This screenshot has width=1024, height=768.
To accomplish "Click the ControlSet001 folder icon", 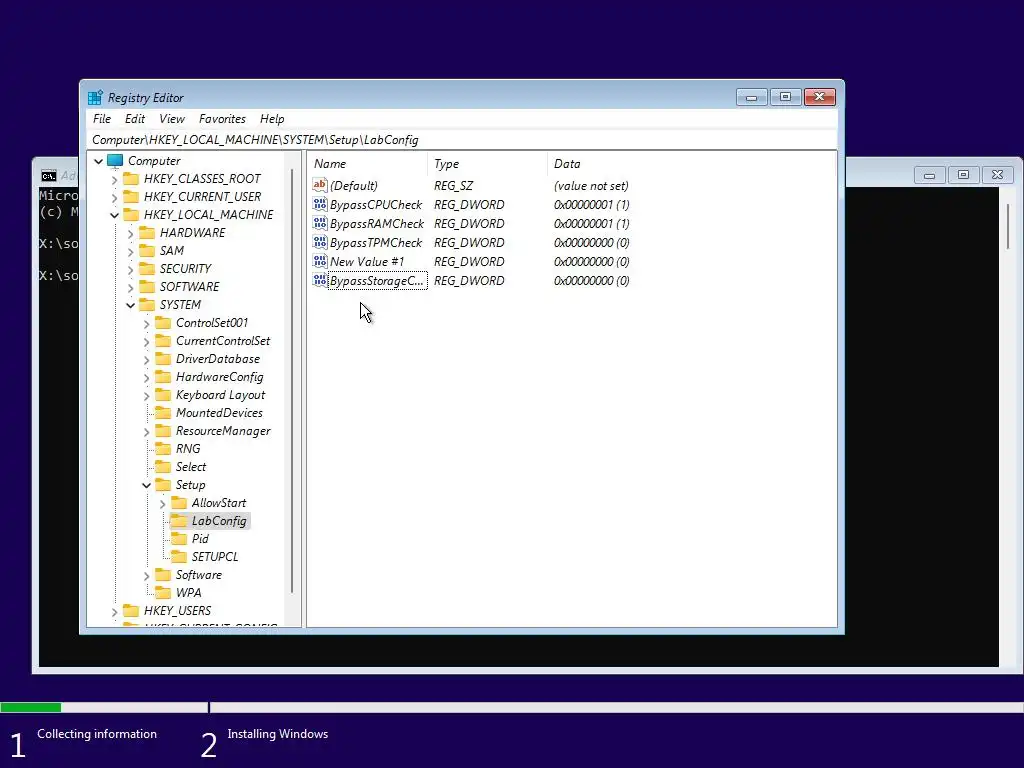I will tap(163, 323).
